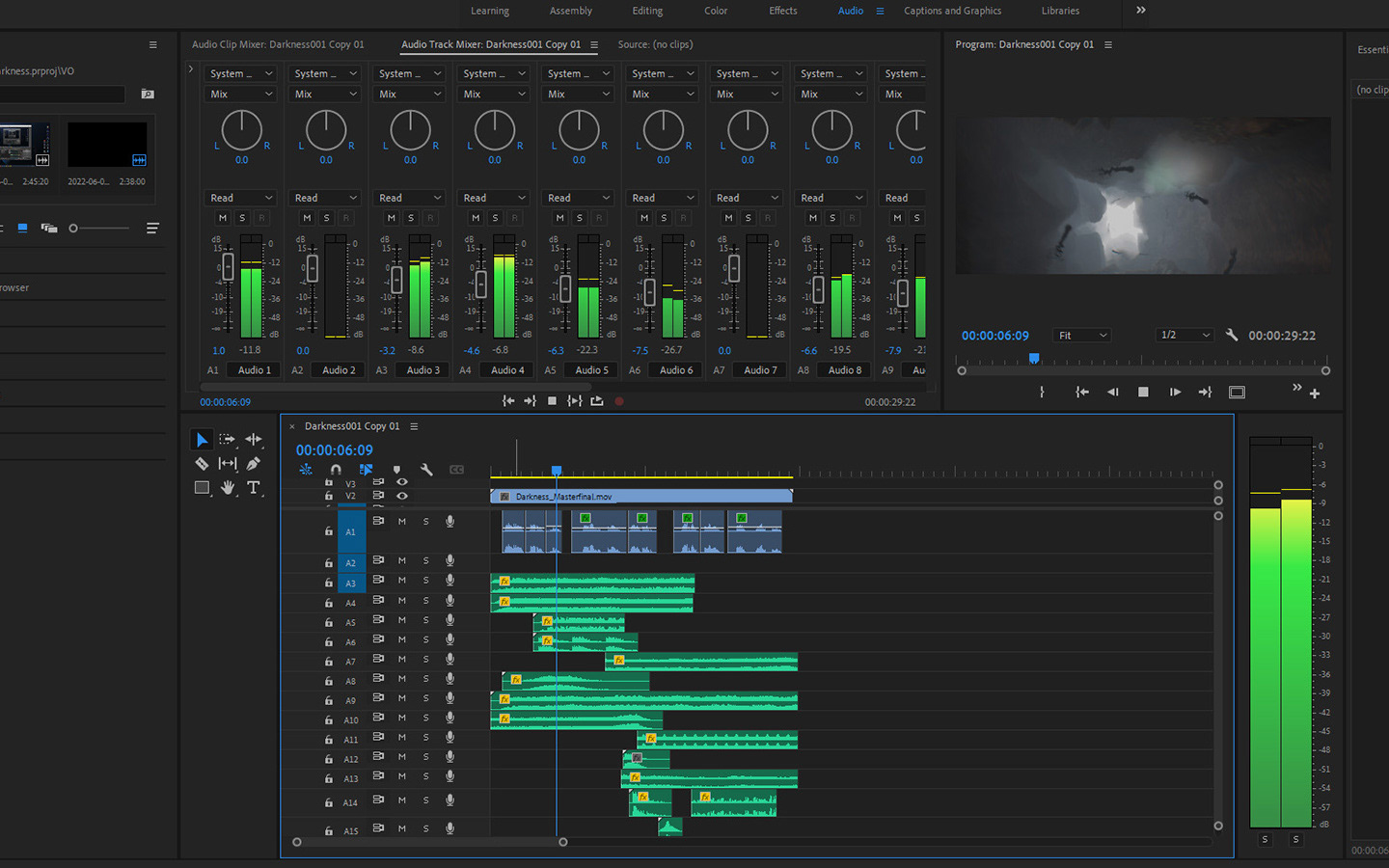Select the Track Select Forward tool
The width and height of the screenshot is (1389, 868).
point(227,440)
